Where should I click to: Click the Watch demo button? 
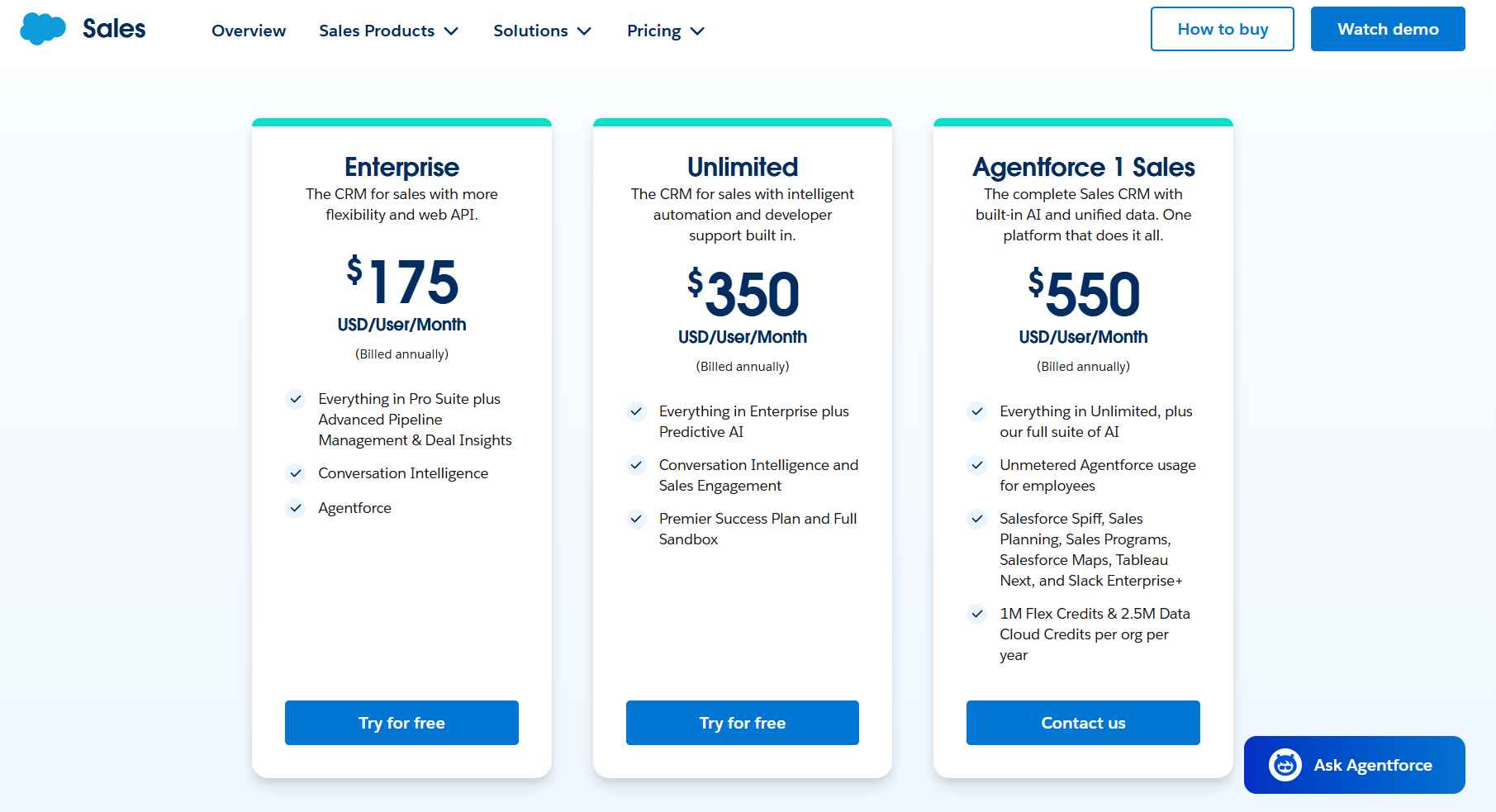(1388, 28)
